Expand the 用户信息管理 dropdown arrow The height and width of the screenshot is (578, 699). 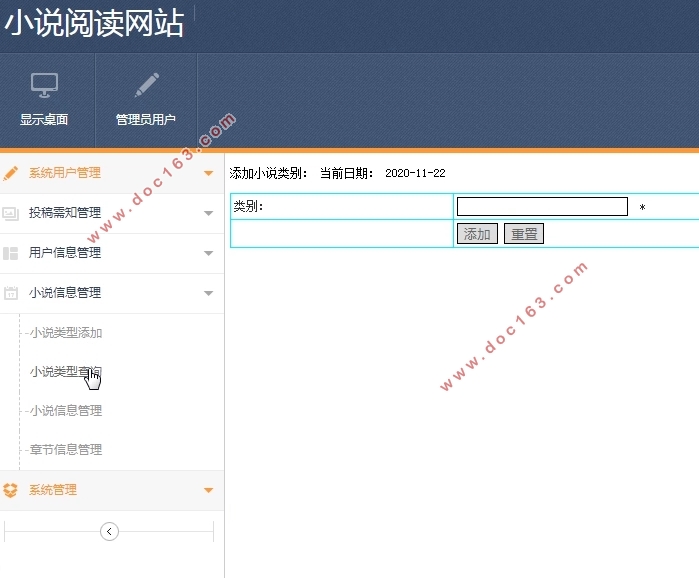tap(208, 253)
